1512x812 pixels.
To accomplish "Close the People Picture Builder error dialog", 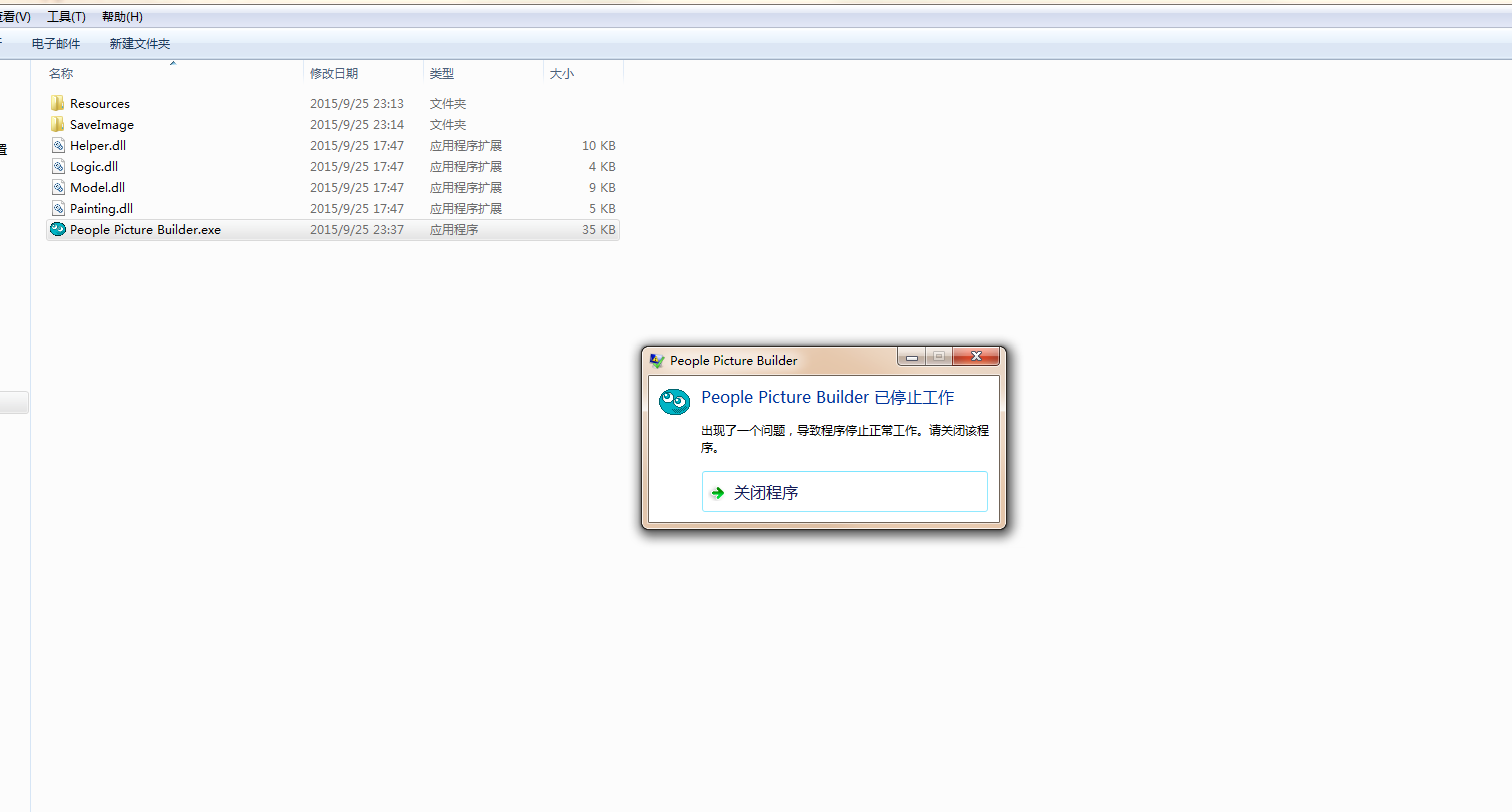I will (976, 357).
